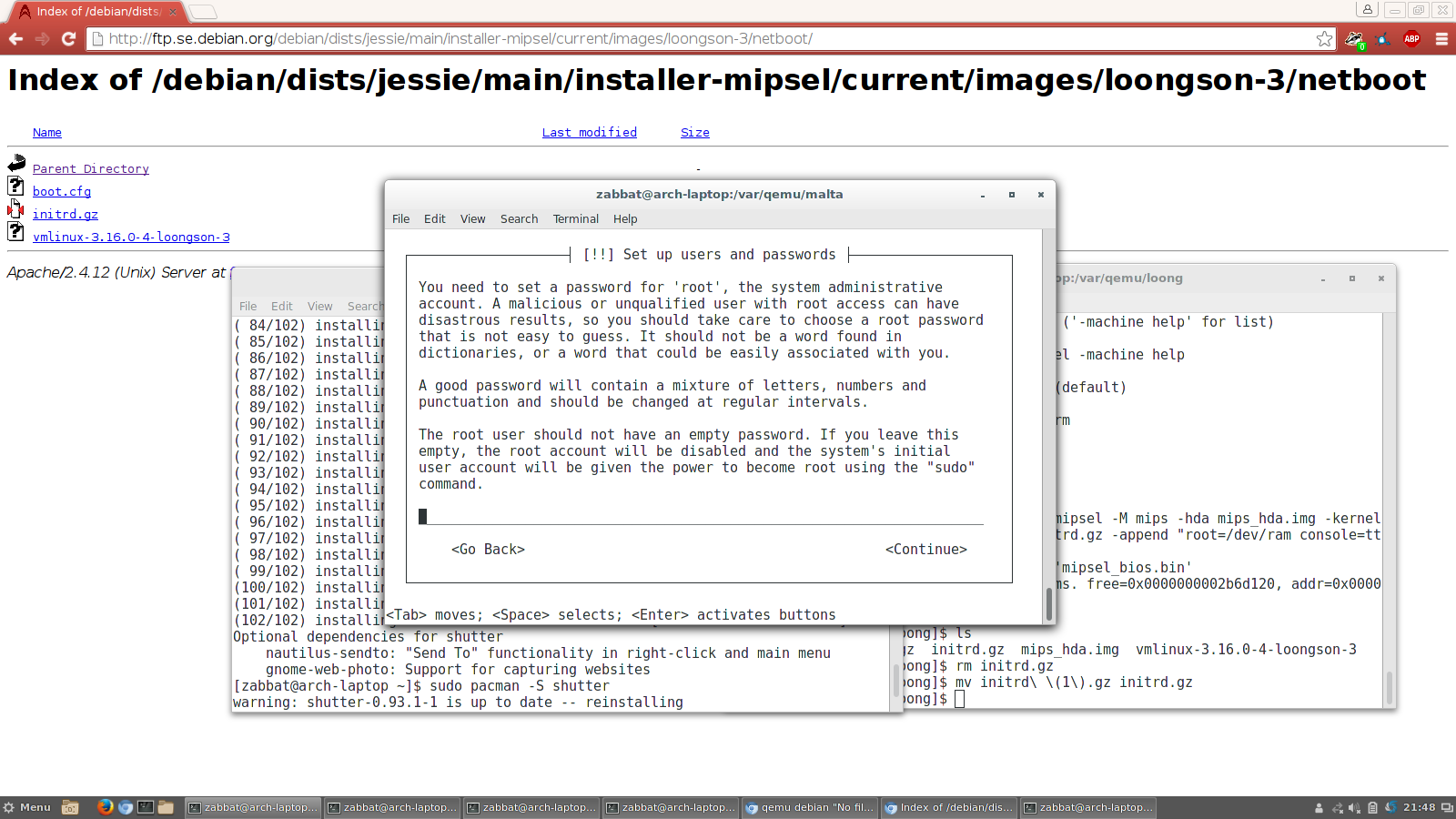The image size is (1456, 819).
Task: Launch Firefox from the panel
Action: pyautogui.click(x=106, y=807)
